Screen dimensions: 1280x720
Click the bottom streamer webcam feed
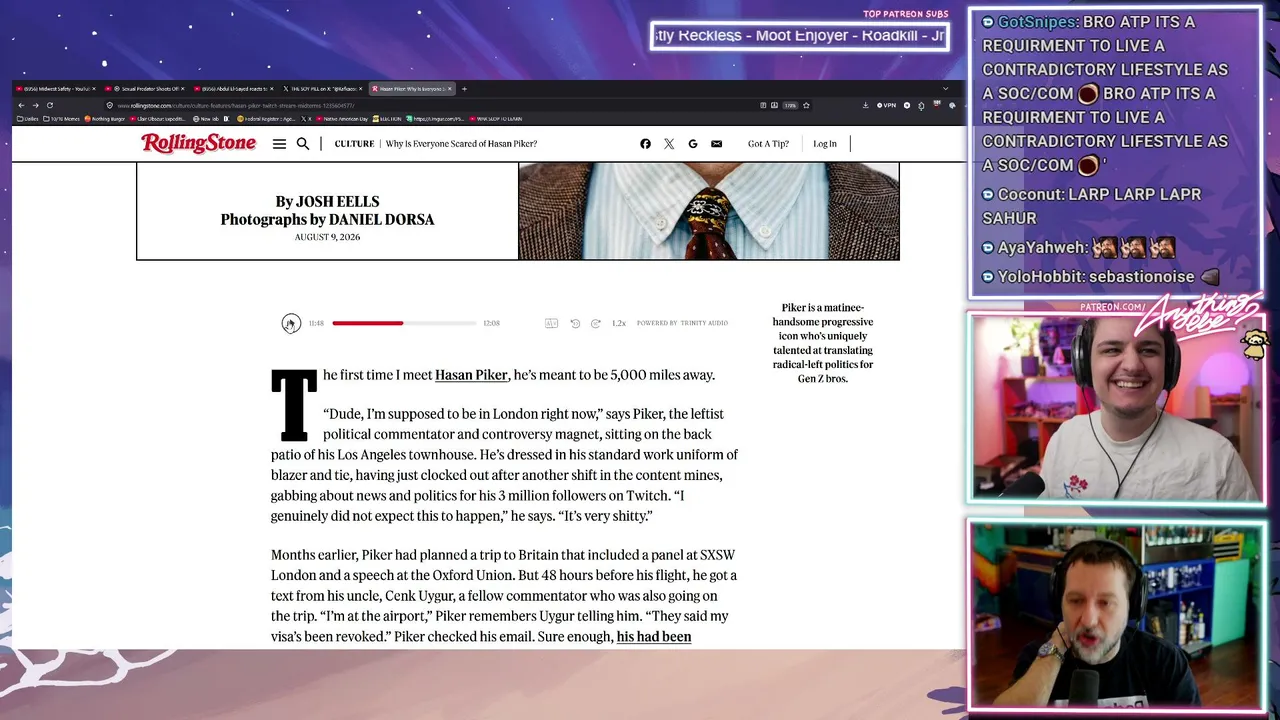pos(1116,616)
